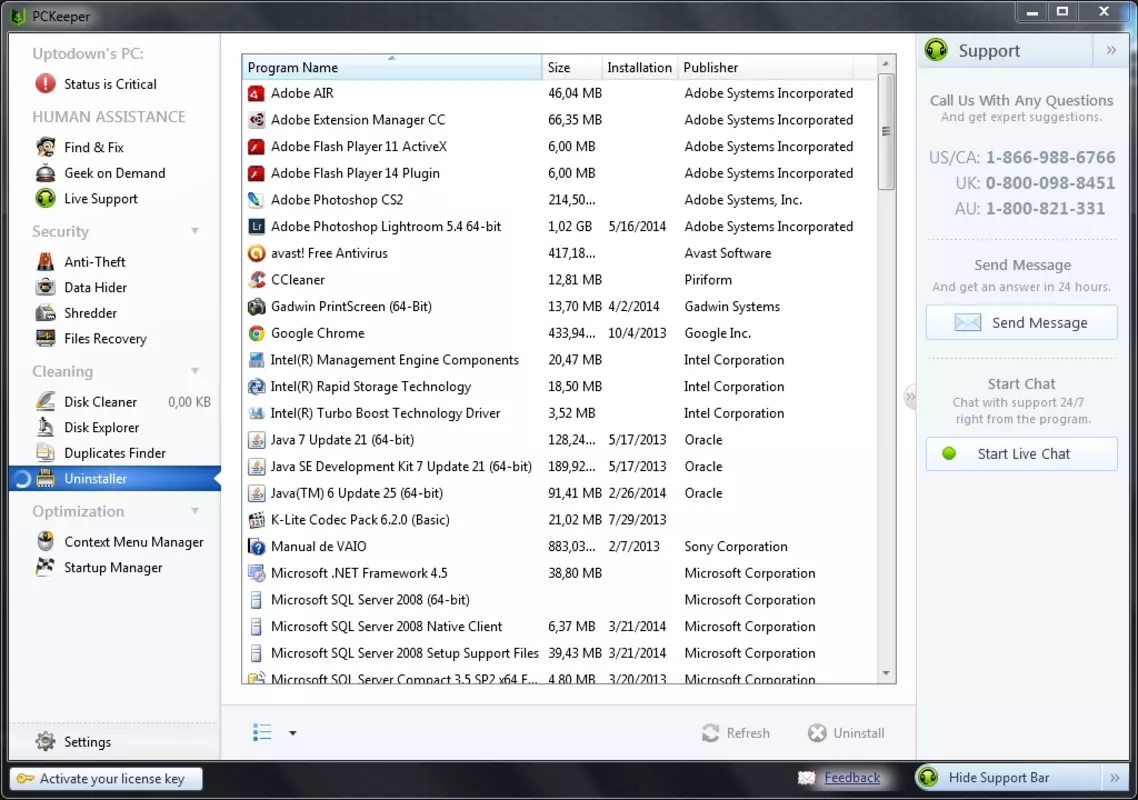Click the list scrollbar up arrow
The image size is (1138, 800).
pos(885,64)
